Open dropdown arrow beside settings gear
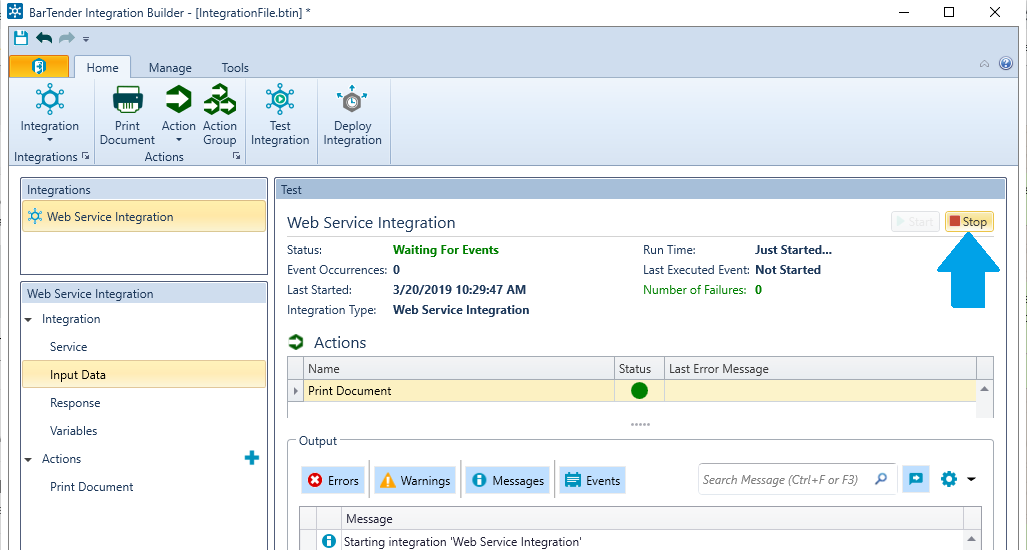This screenshot has width=1027, height=550. click(x=971, y=479)
